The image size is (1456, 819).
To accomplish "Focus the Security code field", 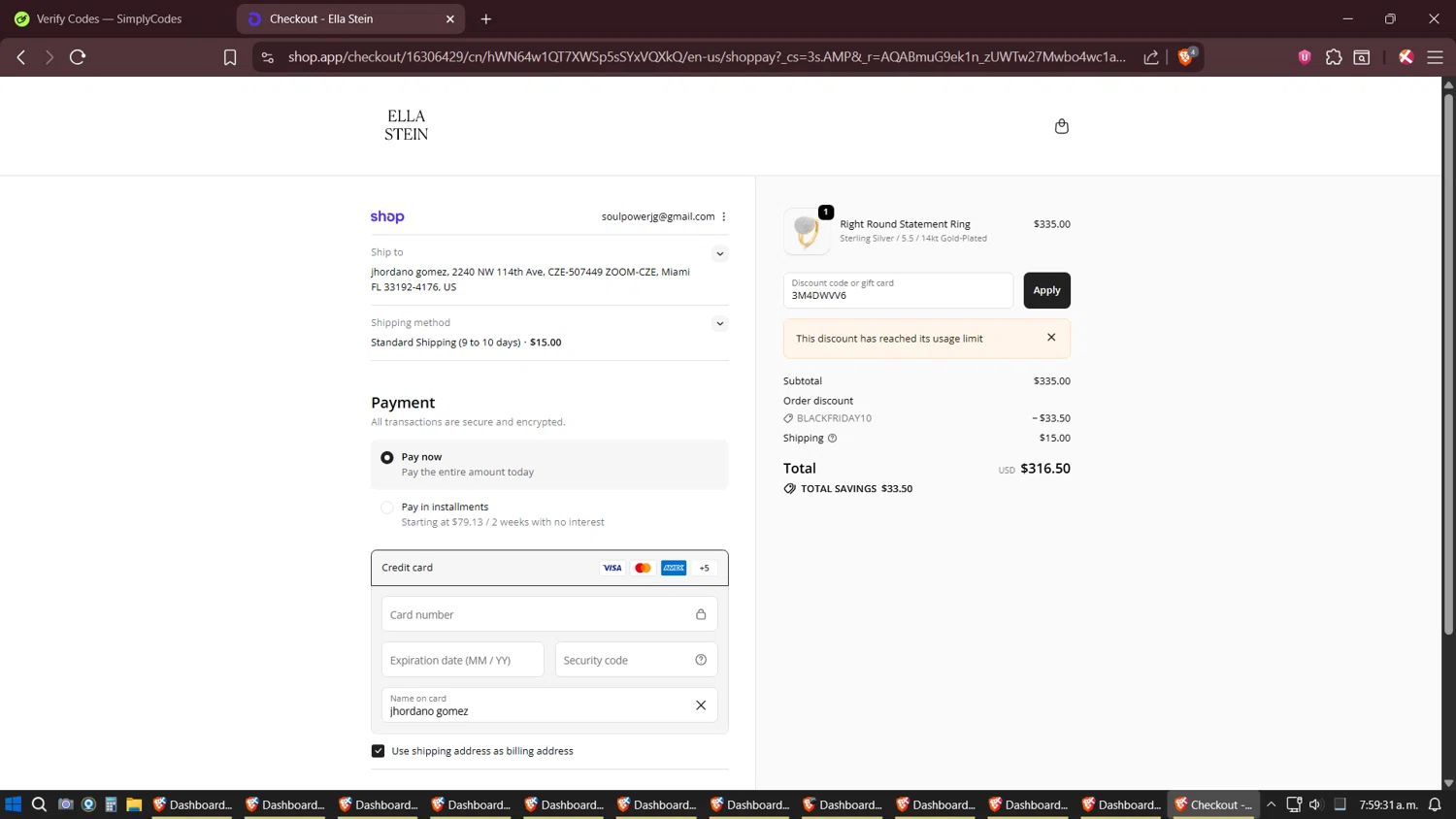I will (x=636, y=660).
